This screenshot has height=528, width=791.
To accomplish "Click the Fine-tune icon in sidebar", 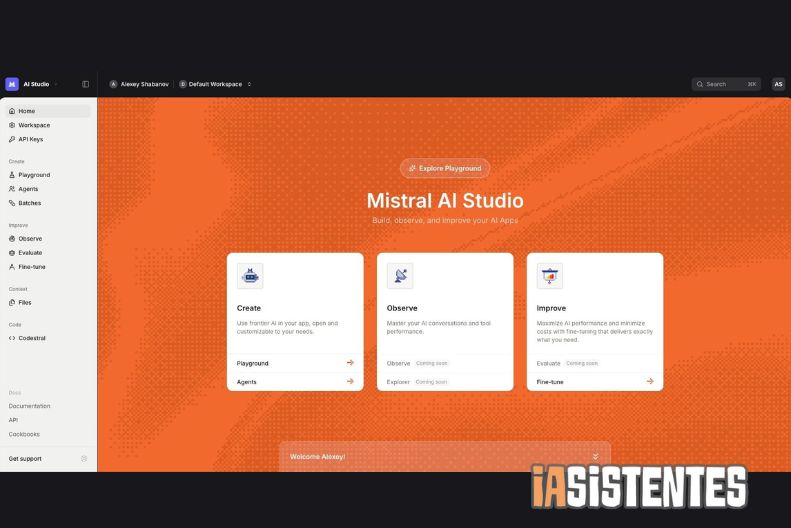I will pos(12,267).
